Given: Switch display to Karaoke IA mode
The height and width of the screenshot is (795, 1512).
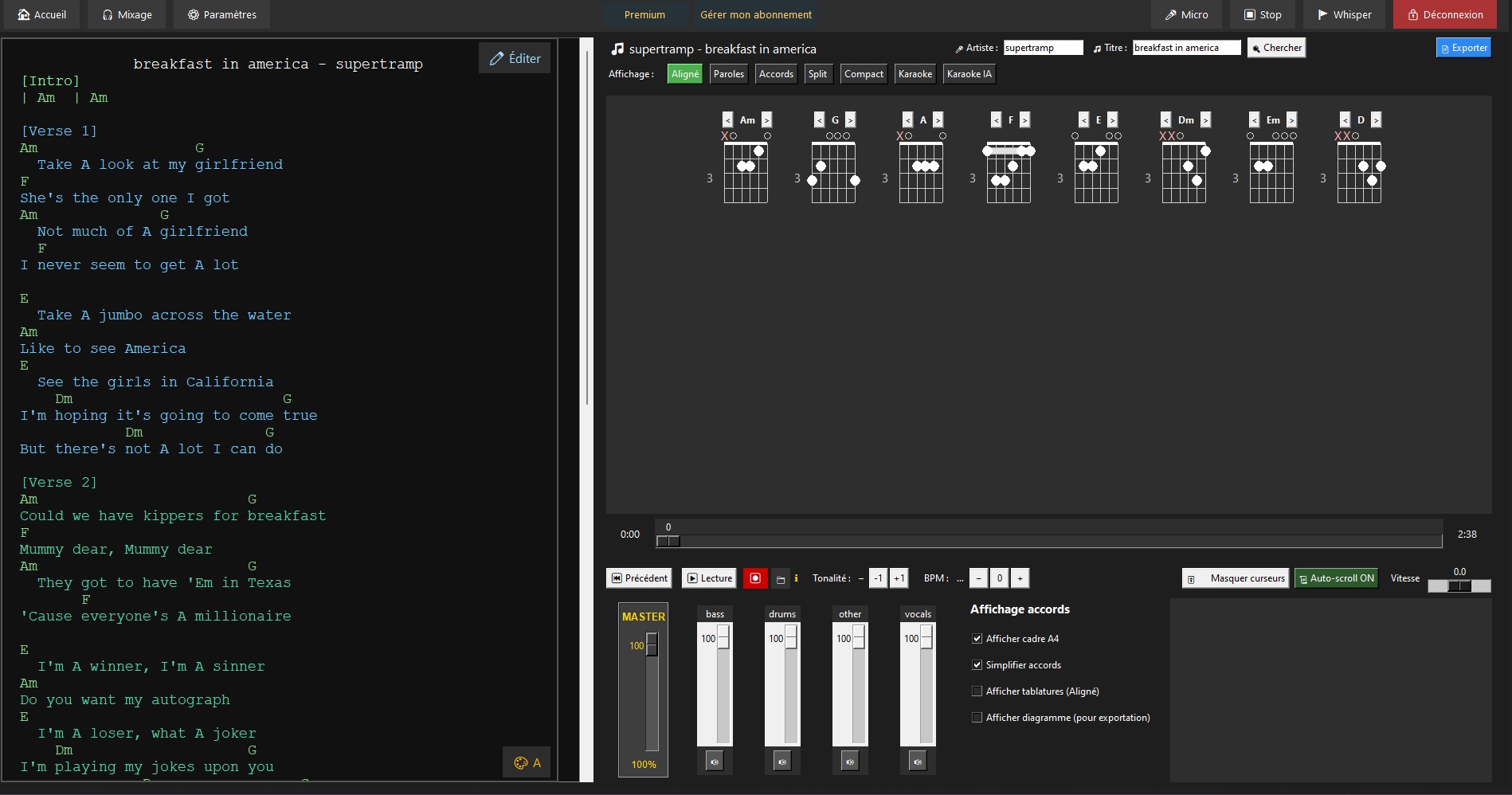Looking at the screenshot, I should (969, 74).
